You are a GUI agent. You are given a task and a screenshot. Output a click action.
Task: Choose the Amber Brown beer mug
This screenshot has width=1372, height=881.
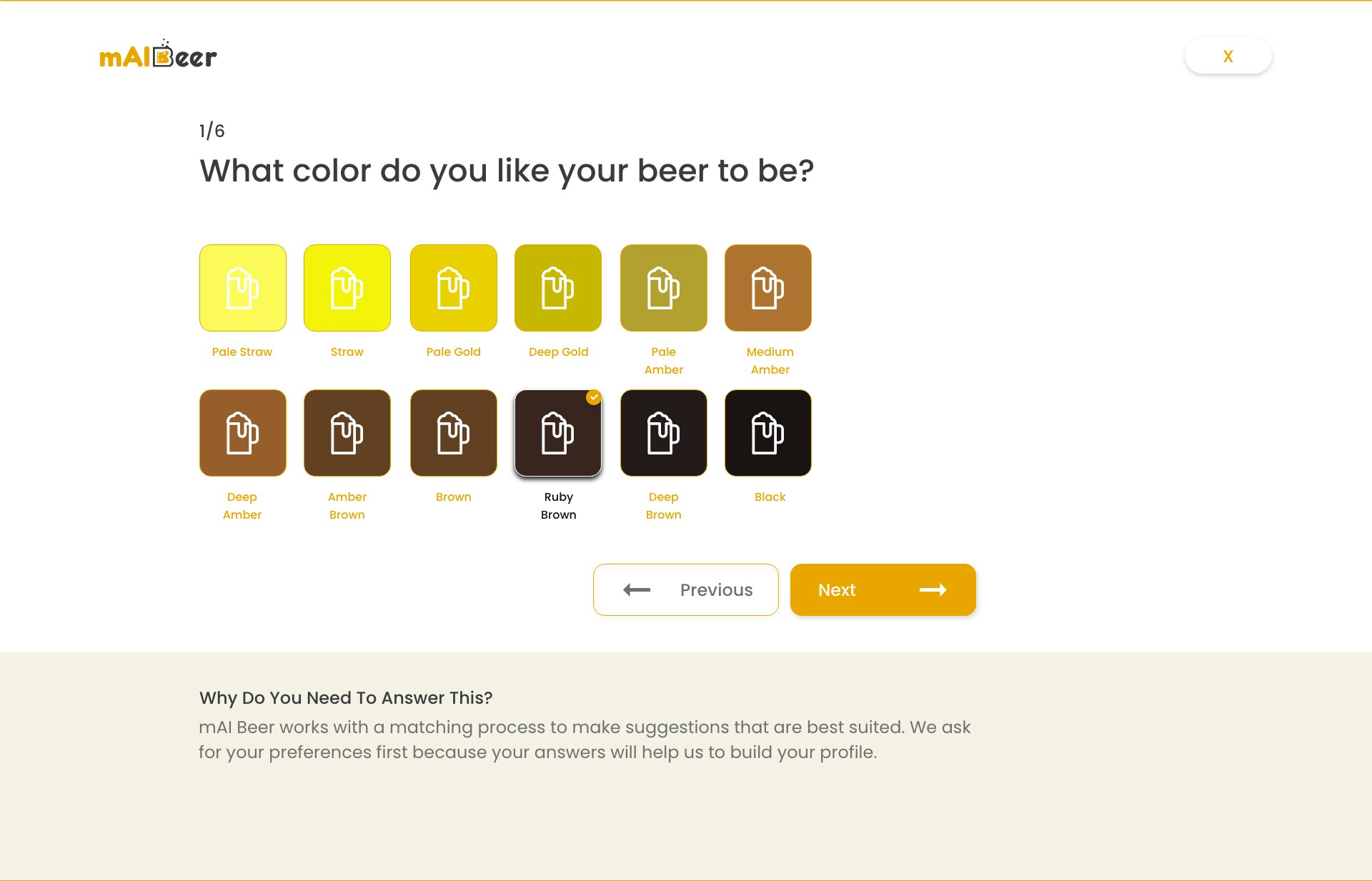coord(347,432)
